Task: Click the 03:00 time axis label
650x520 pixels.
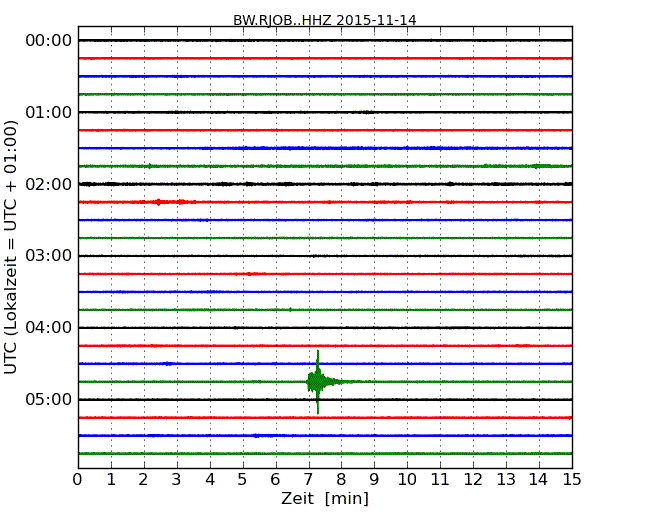Action: point(49,255)
